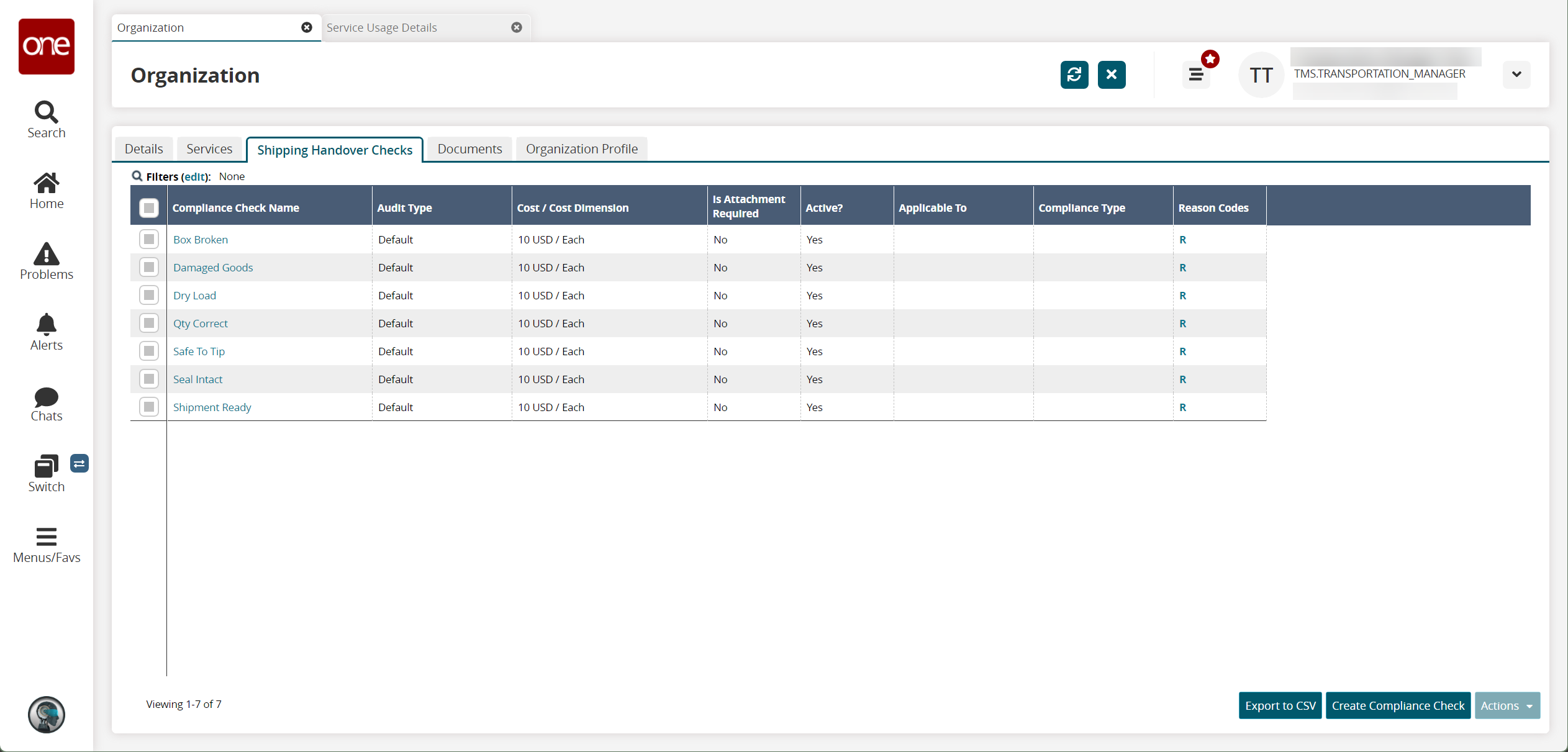
Task: Click the Filters magnifier icon
Action: pos(137,176)
